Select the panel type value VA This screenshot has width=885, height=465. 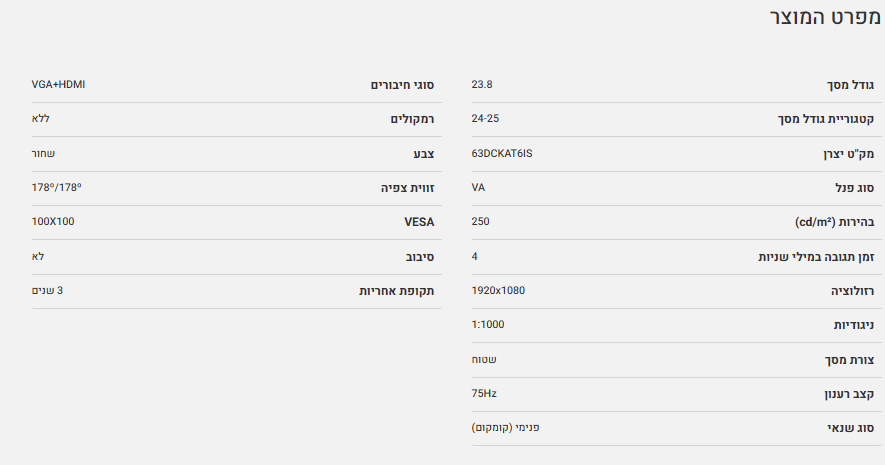coord(478,187)
